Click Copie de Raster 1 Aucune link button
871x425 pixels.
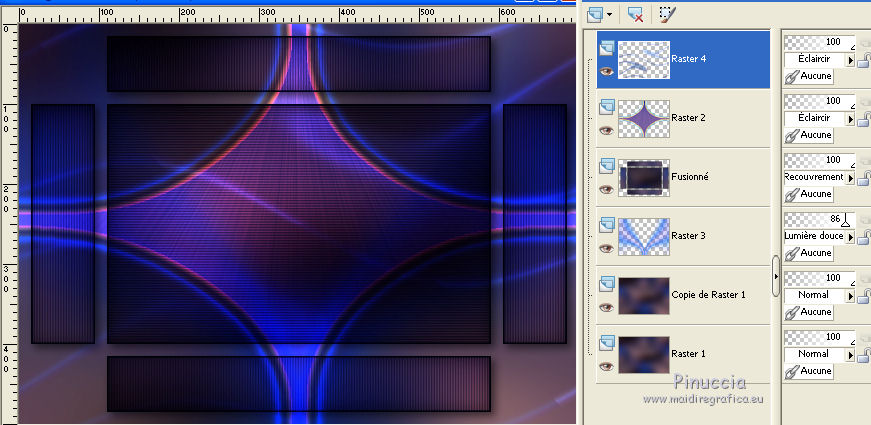pyautogui.click(x=809, y=312)
